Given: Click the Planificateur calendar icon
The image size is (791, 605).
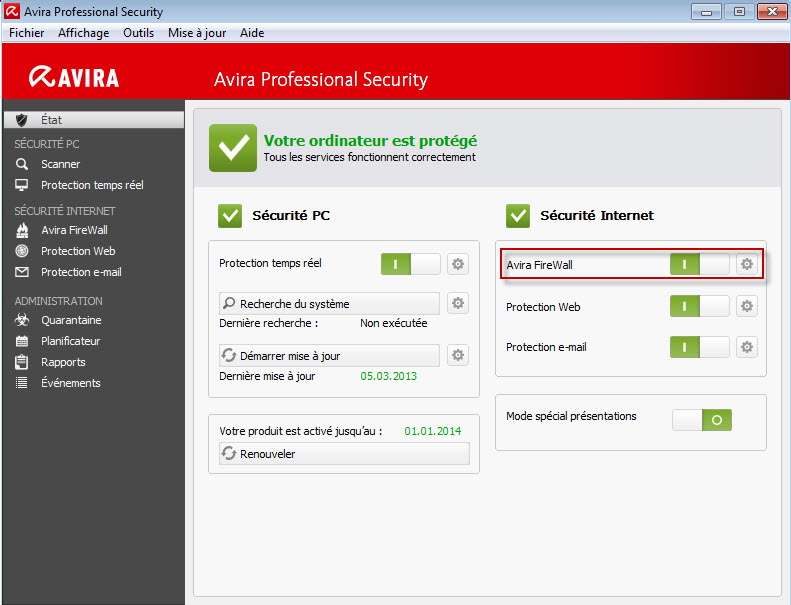Looking at the screenshot, I should [22, 341].
